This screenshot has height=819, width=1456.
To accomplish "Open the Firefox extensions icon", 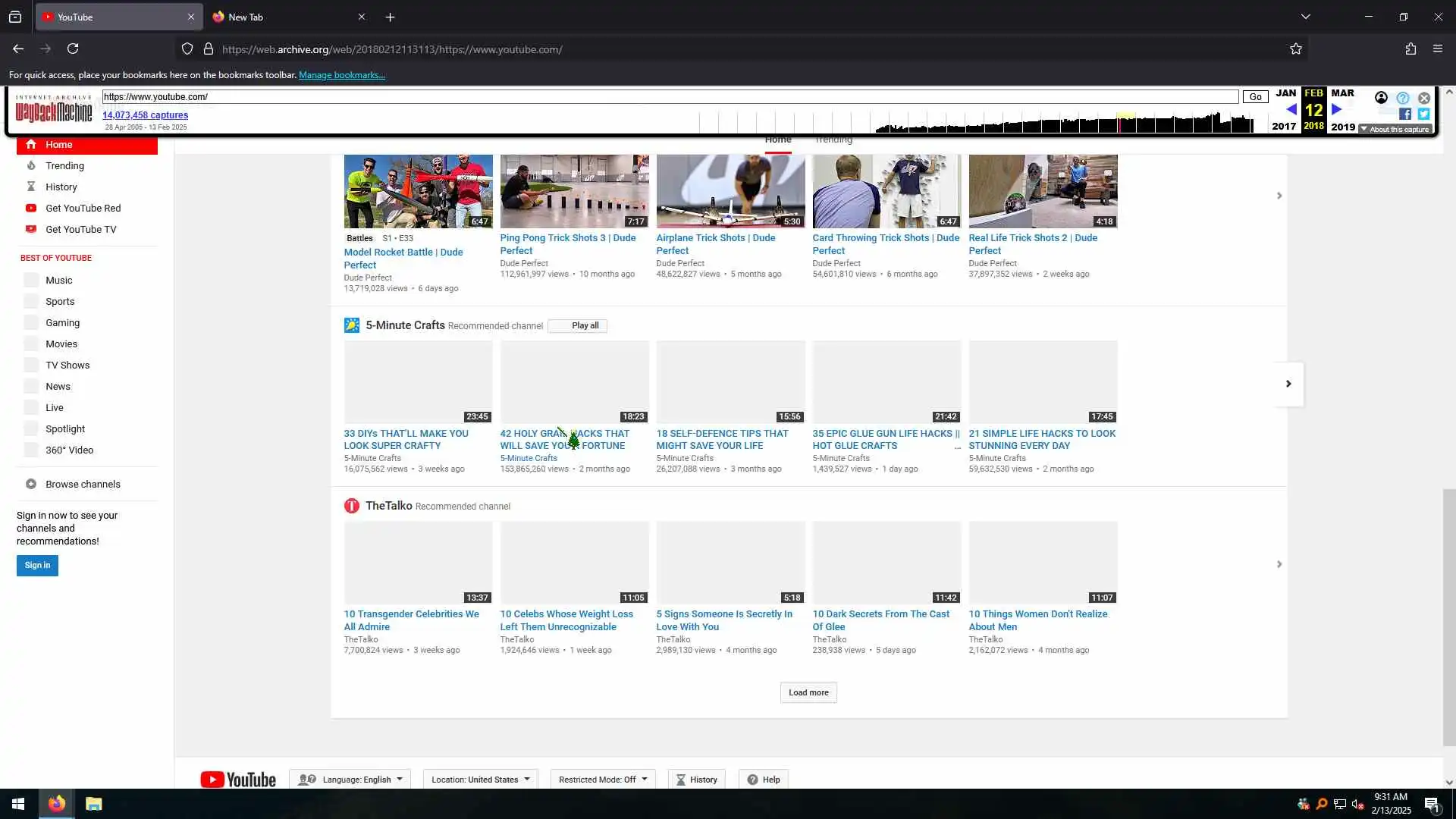I will click(x=1410, y=49).
